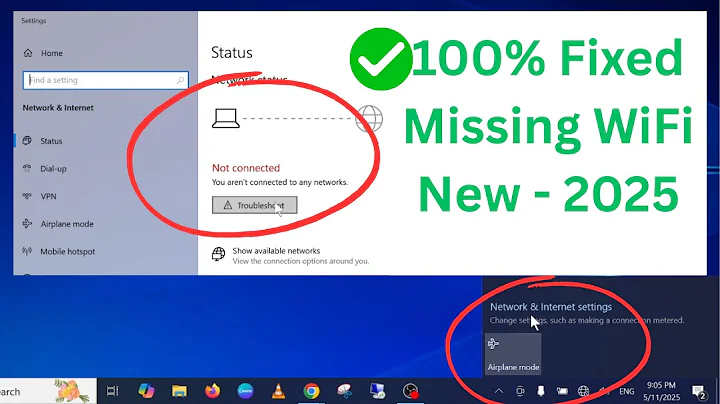Launch Copilot from the taskbar
This screenshot has height=404, width=720.
[x=146, y=391]
